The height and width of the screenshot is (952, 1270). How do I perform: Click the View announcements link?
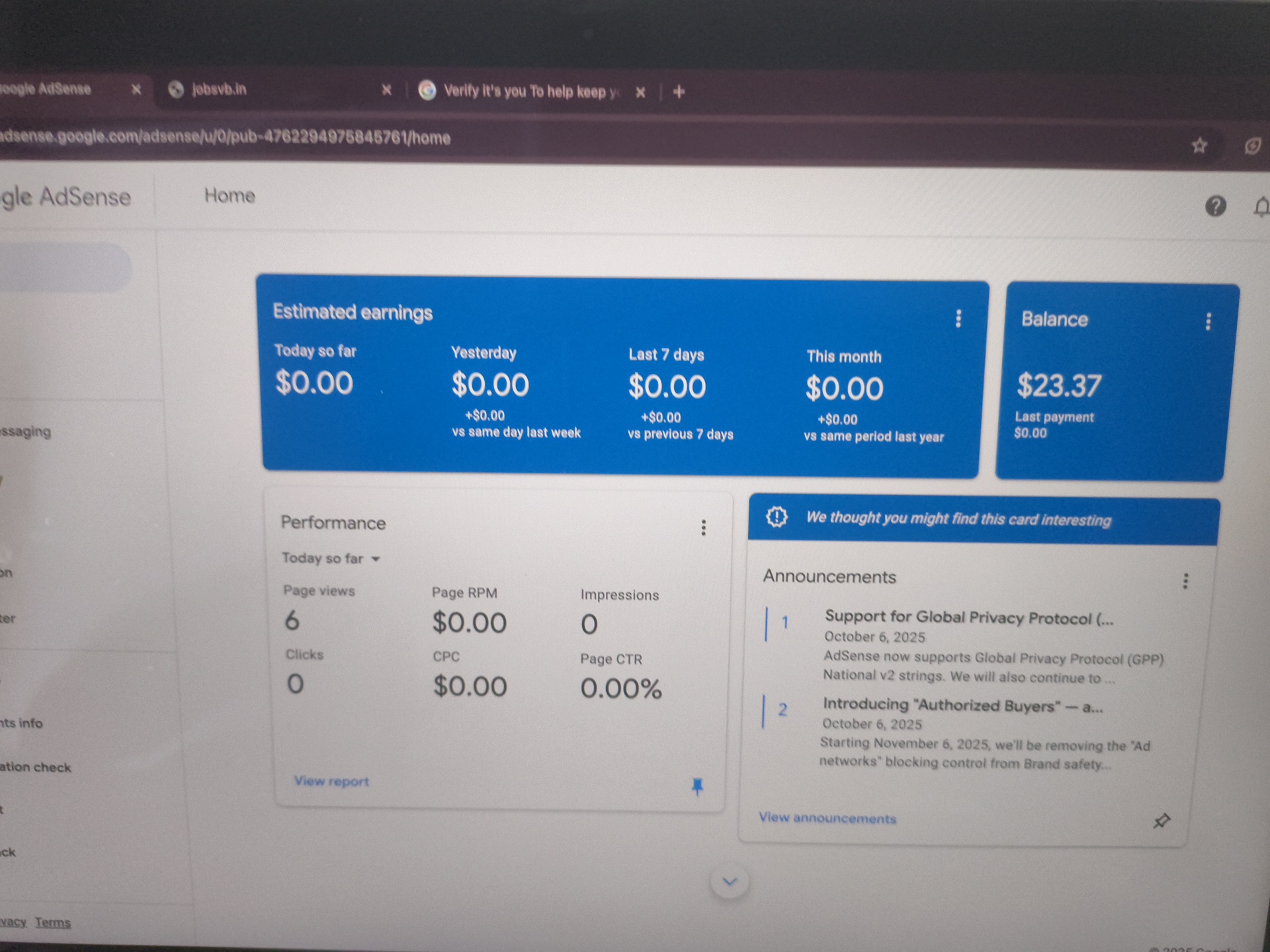[827, 818]
